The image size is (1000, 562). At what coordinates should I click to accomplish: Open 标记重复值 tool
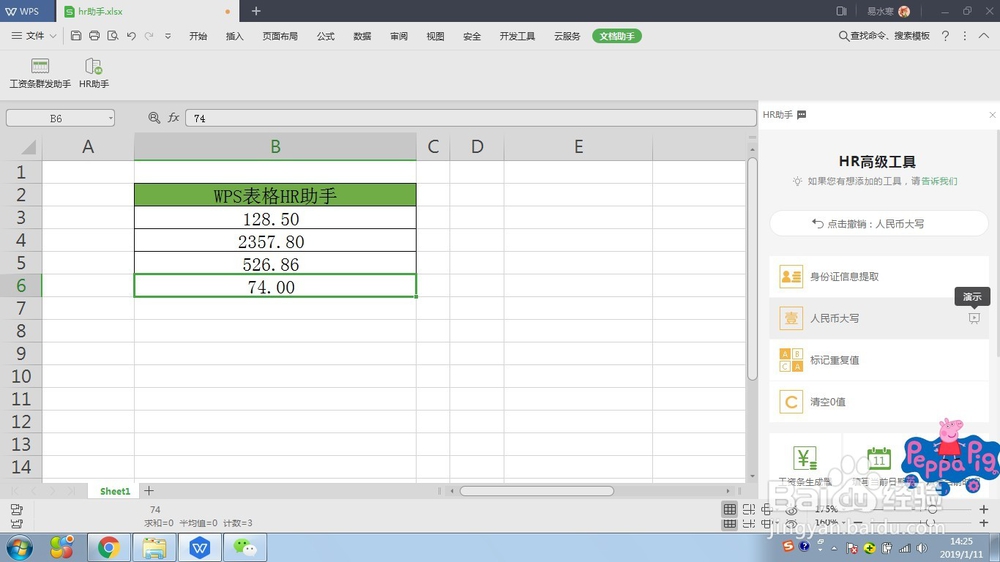click(x=879, y=360)
